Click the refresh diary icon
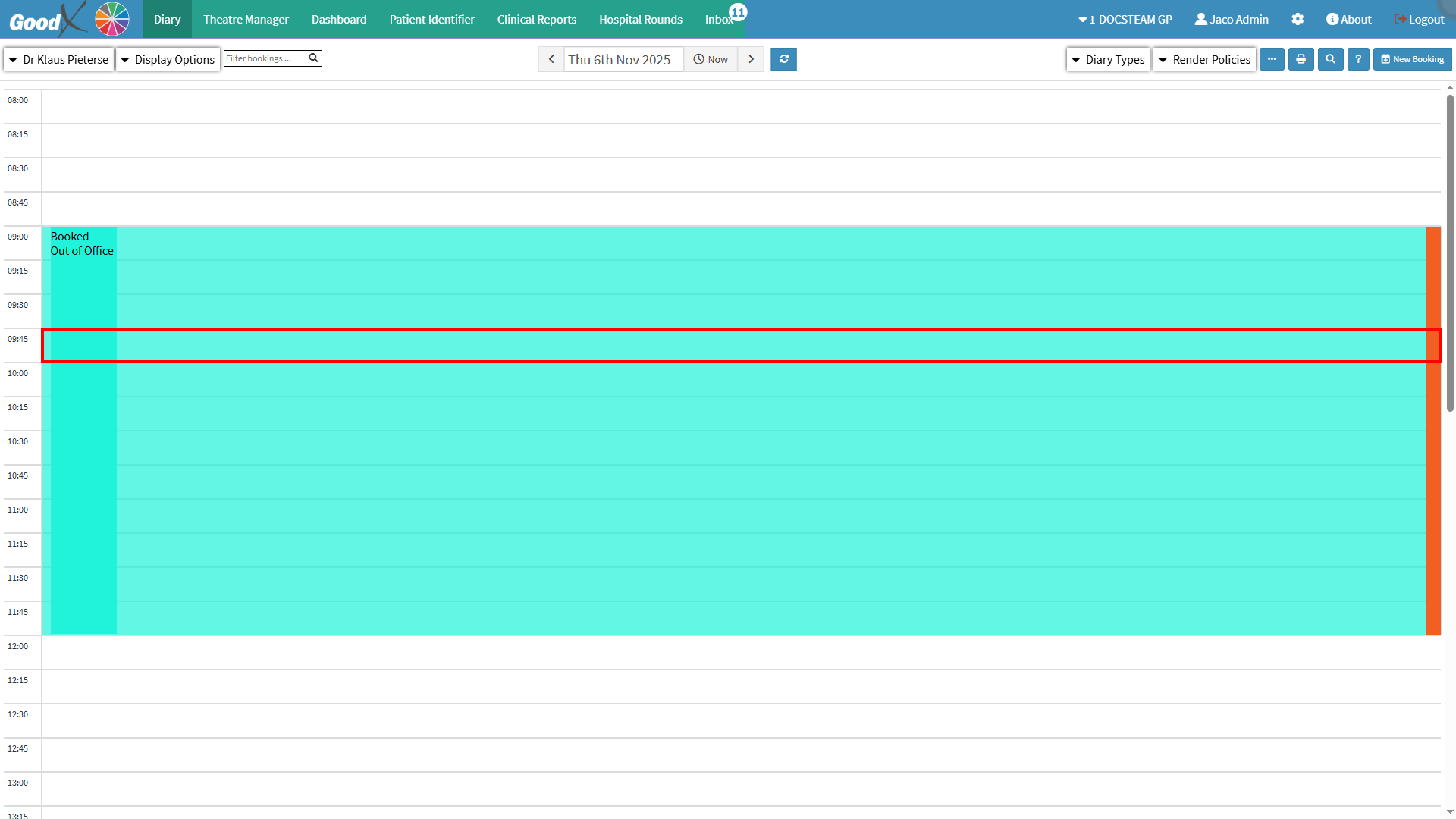The width and height of the screenshot is (1456, 819). [x=783, y=59]
